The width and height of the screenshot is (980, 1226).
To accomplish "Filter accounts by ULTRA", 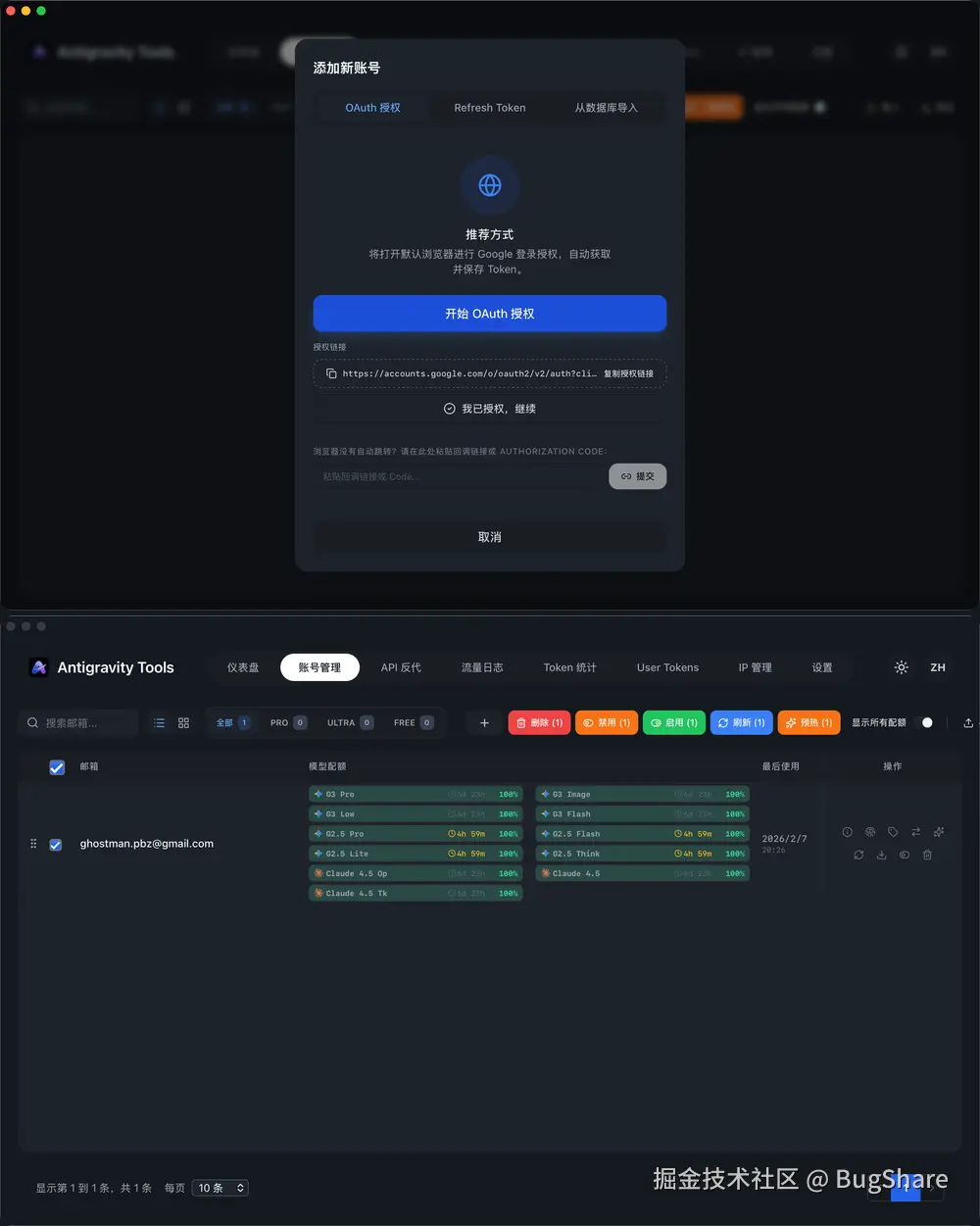I will [x=350, y=722].
